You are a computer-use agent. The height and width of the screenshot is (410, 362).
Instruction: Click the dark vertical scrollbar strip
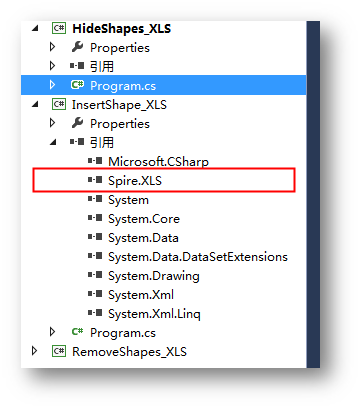313,194
